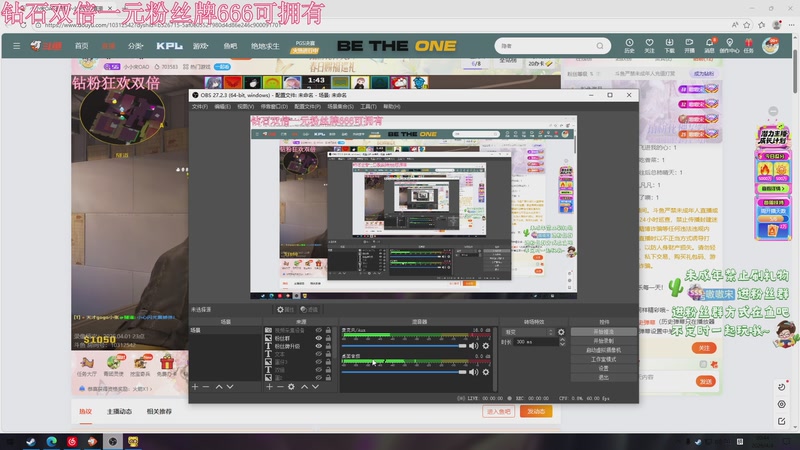Open Steam from the Windows taskbar
Screen dimensions: 800x450
(31, 442)
